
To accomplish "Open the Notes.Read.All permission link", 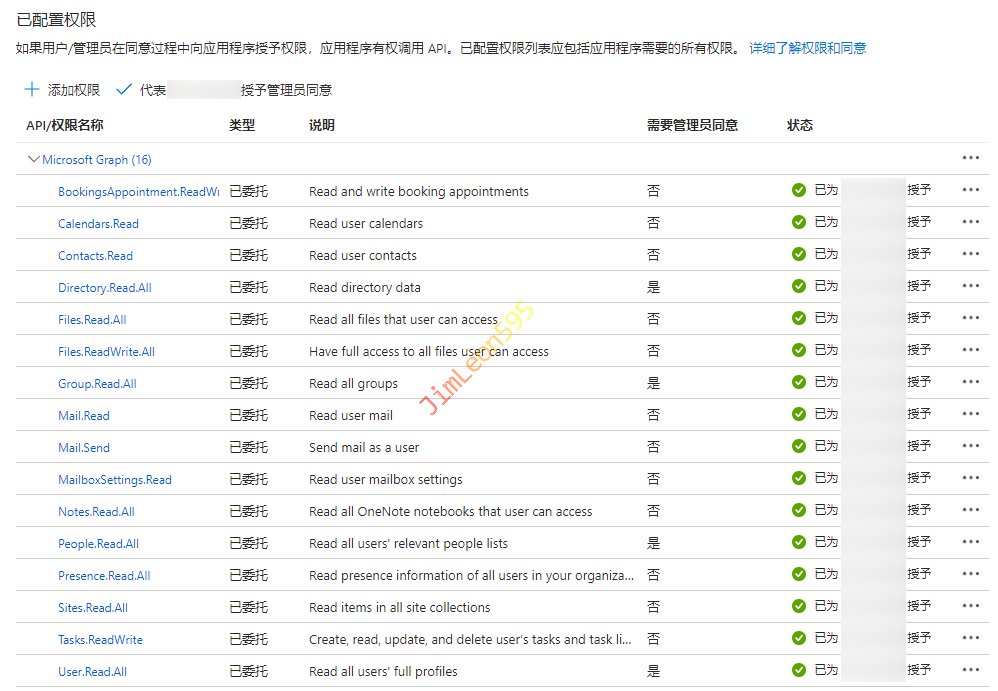I will tap(96, 512).
